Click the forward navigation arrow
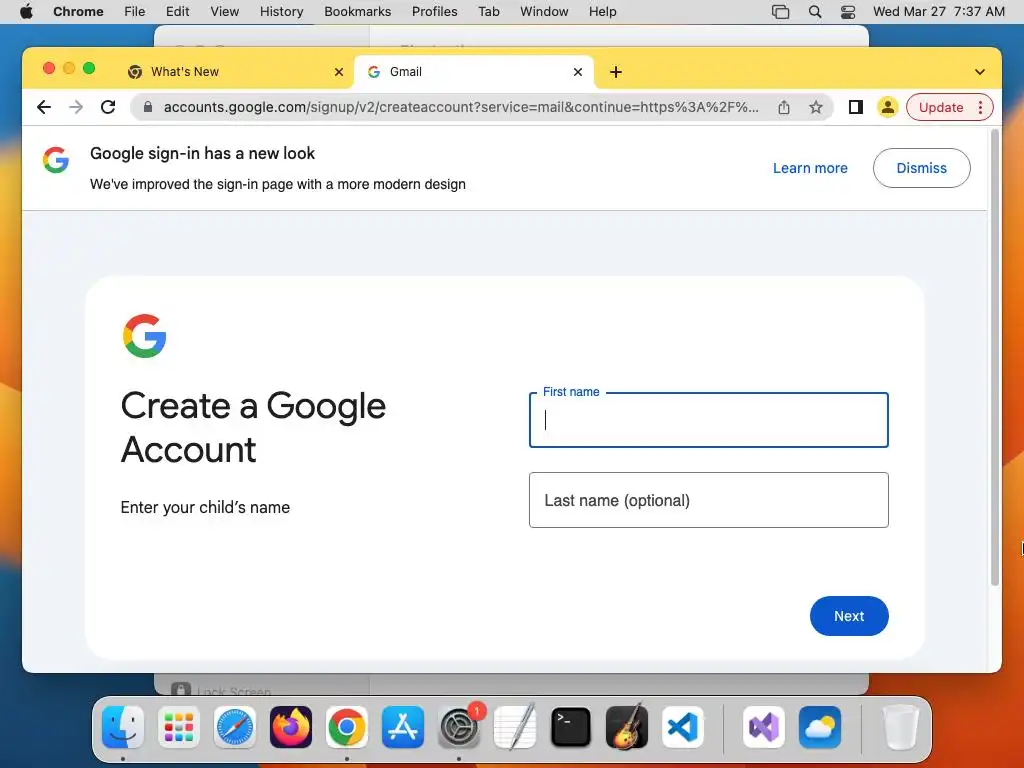The height and width of the screenshot is (768, 1024). pyautogui.click(x=76, y=107)
